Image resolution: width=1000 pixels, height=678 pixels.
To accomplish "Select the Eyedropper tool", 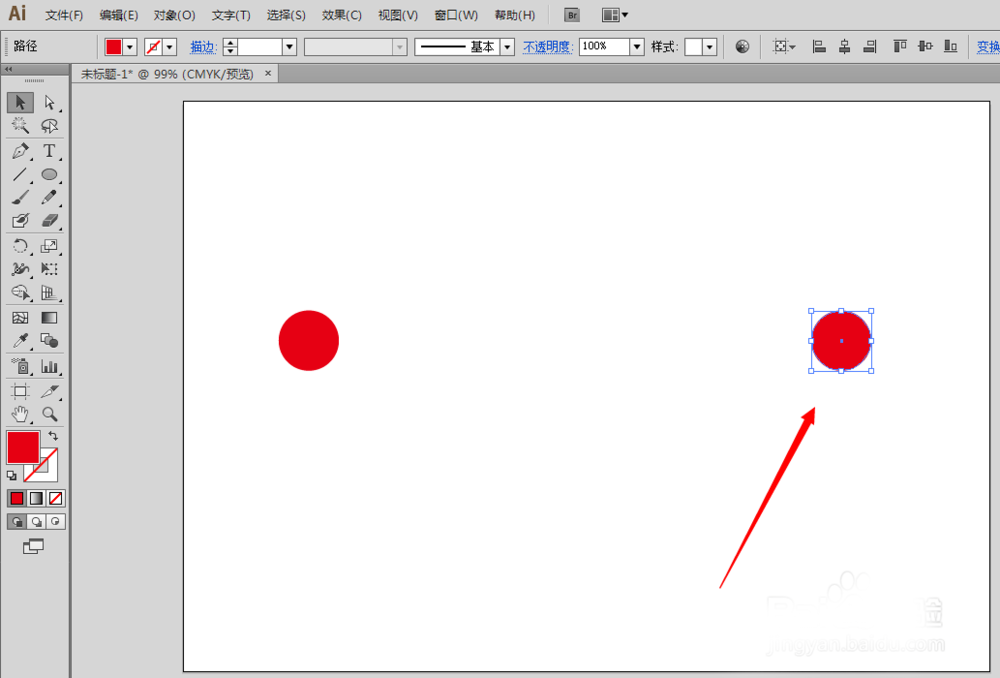I will click(x=20, y=341).
